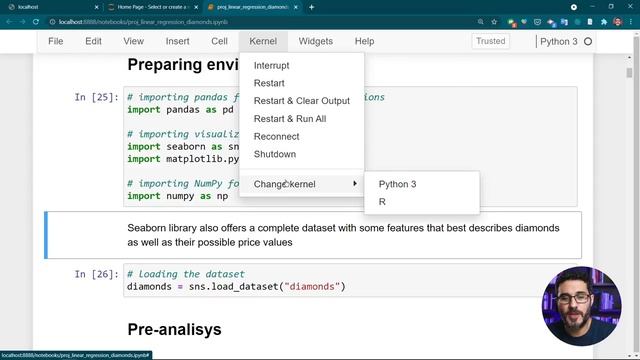
Task: Click the Preparing environment heading
Action: point(183,64)
